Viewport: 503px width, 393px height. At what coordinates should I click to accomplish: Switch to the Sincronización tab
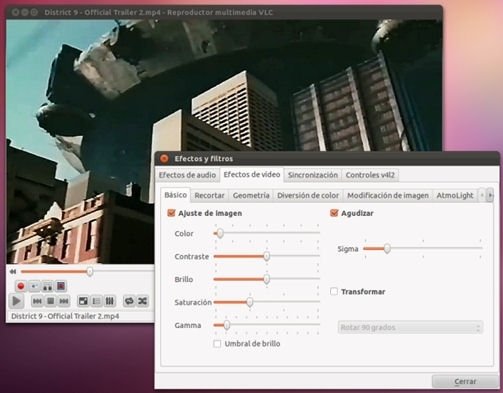tap(313, 175)
